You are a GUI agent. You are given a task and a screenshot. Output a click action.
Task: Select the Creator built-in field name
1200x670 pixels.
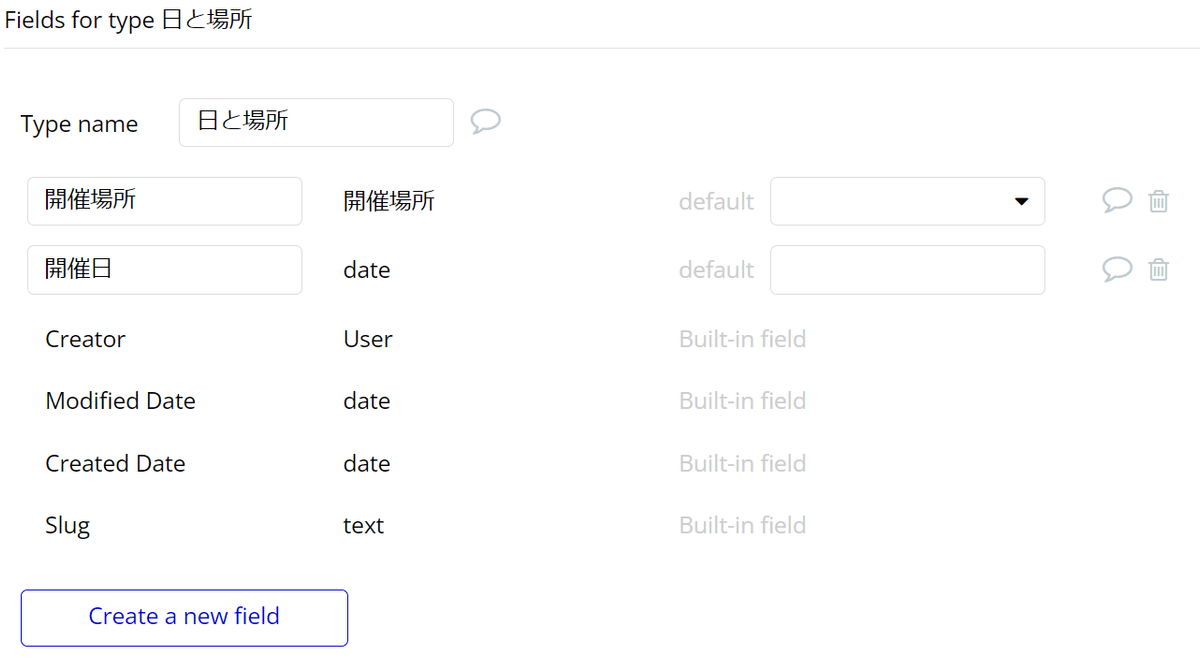pos(85,339)
